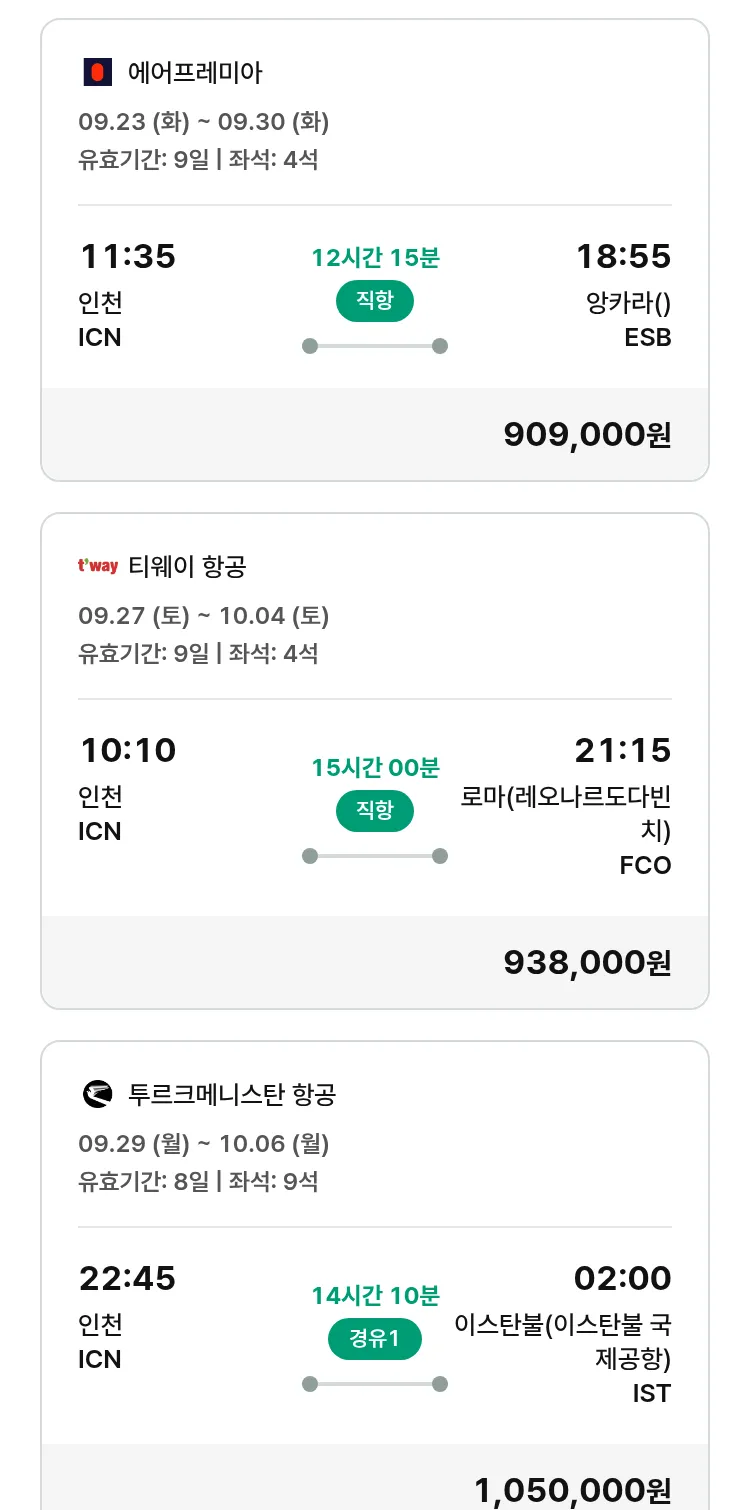Select the 938,000원 fare price
This screenshot has height=1510, width=750.
coord(587,962)
